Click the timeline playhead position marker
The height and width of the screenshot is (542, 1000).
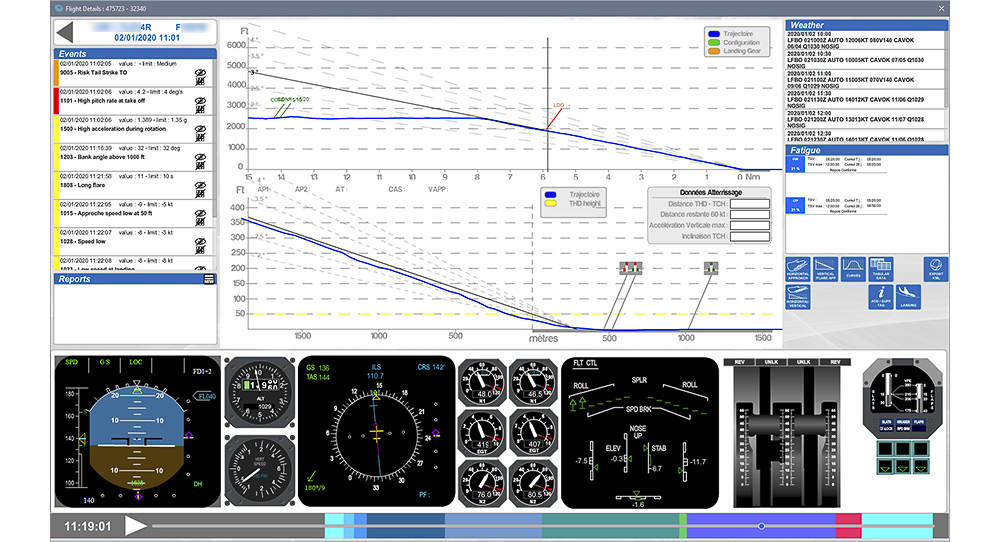pos(762,526)
